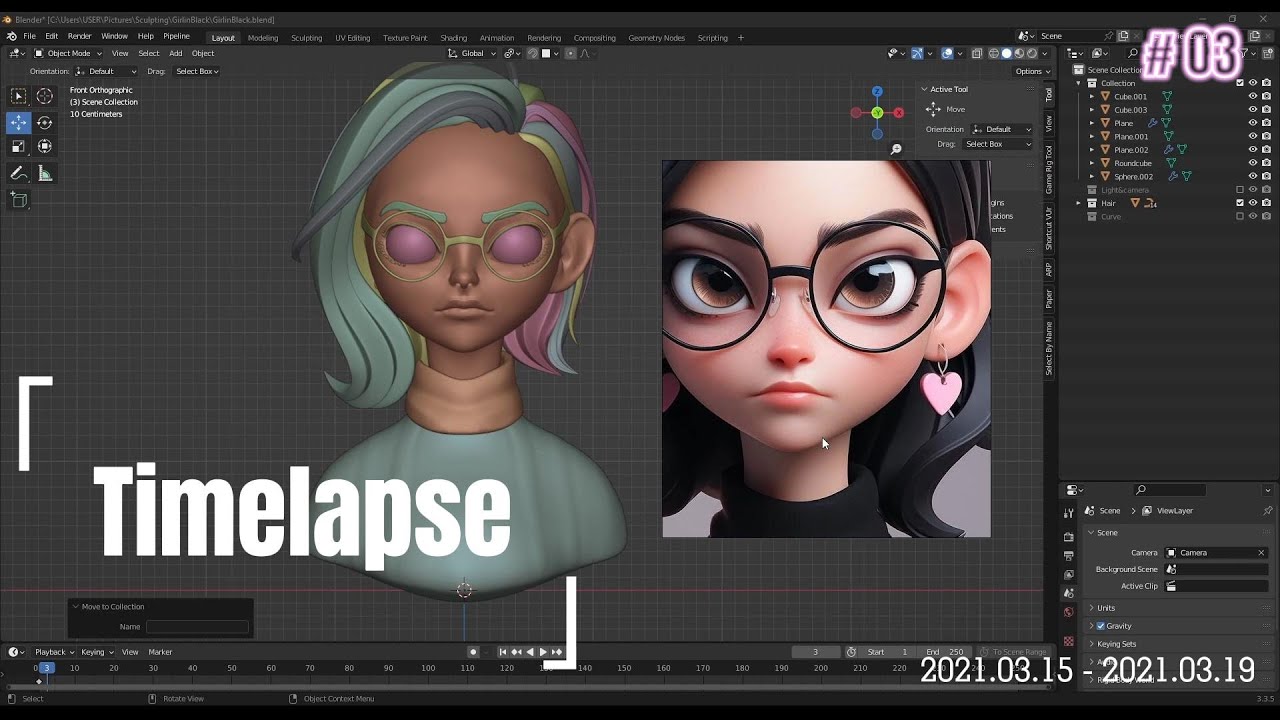Toggle auto keying record button
Viewport: 1280px width, 720px height.
coord(473,652)
